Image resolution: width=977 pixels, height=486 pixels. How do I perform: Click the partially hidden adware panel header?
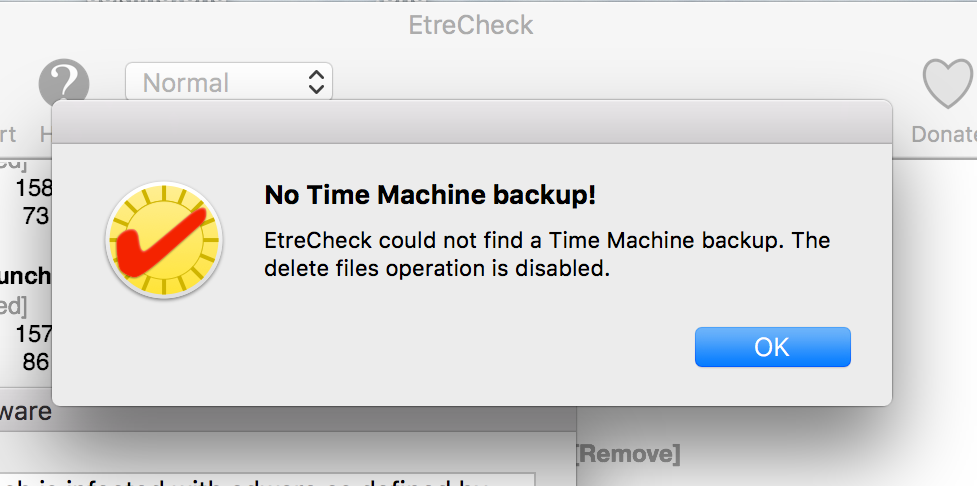point(25,411)
